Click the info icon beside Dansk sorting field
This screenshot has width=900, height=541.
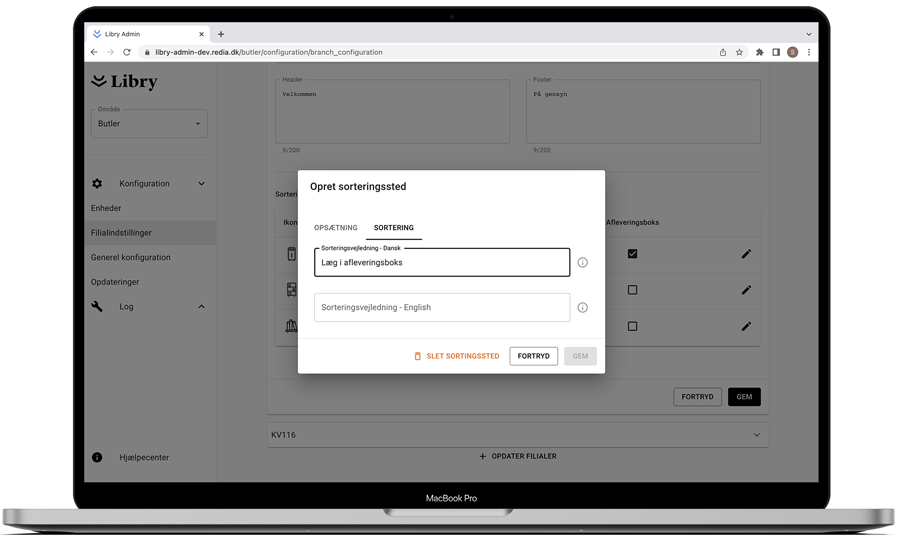point(582,263)
